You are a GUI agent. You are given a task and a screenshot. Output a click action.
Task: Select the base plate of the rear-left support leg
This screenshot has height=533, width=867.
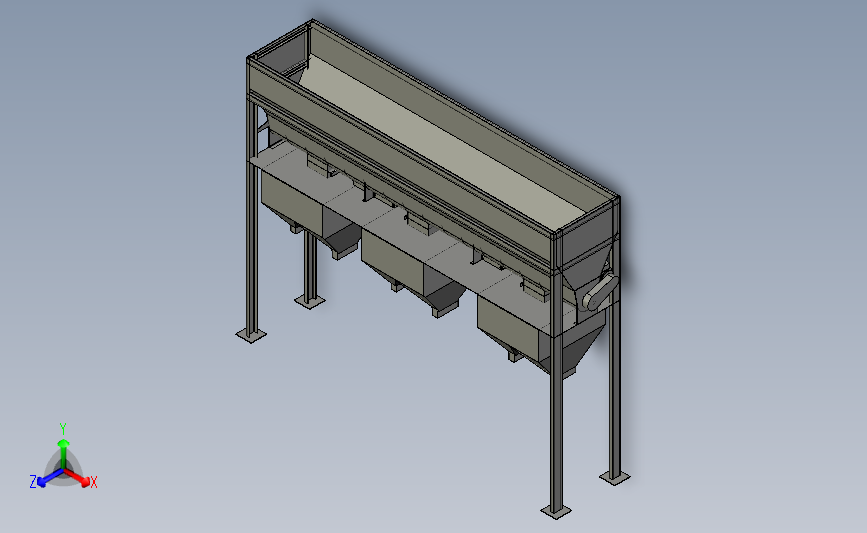tap(310, 301)
